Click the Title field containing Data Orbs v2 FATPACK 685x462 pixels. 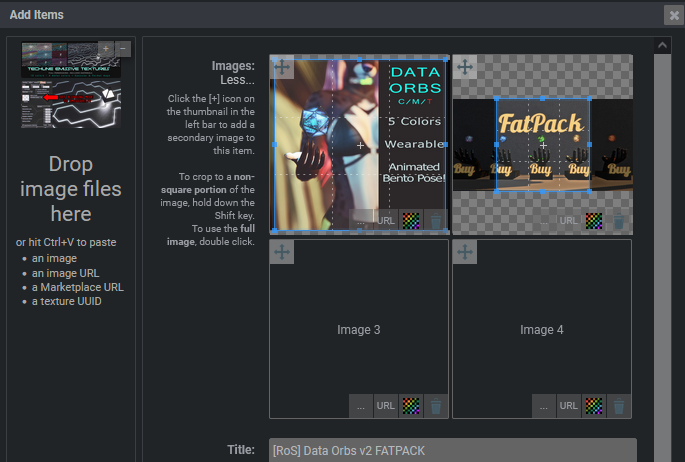(452, 450)
